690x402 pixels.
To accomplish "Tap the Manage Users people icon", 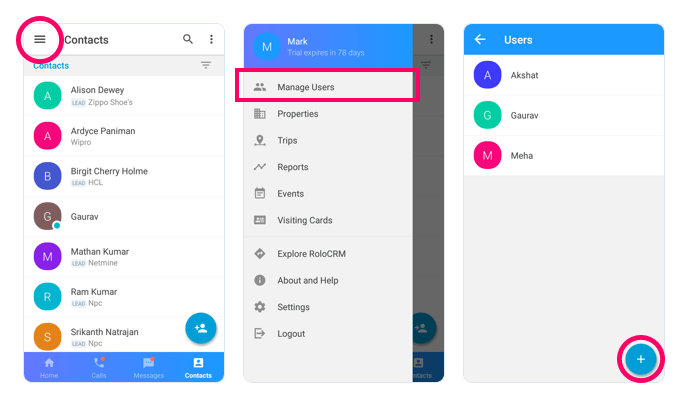I will click(260, 87).
